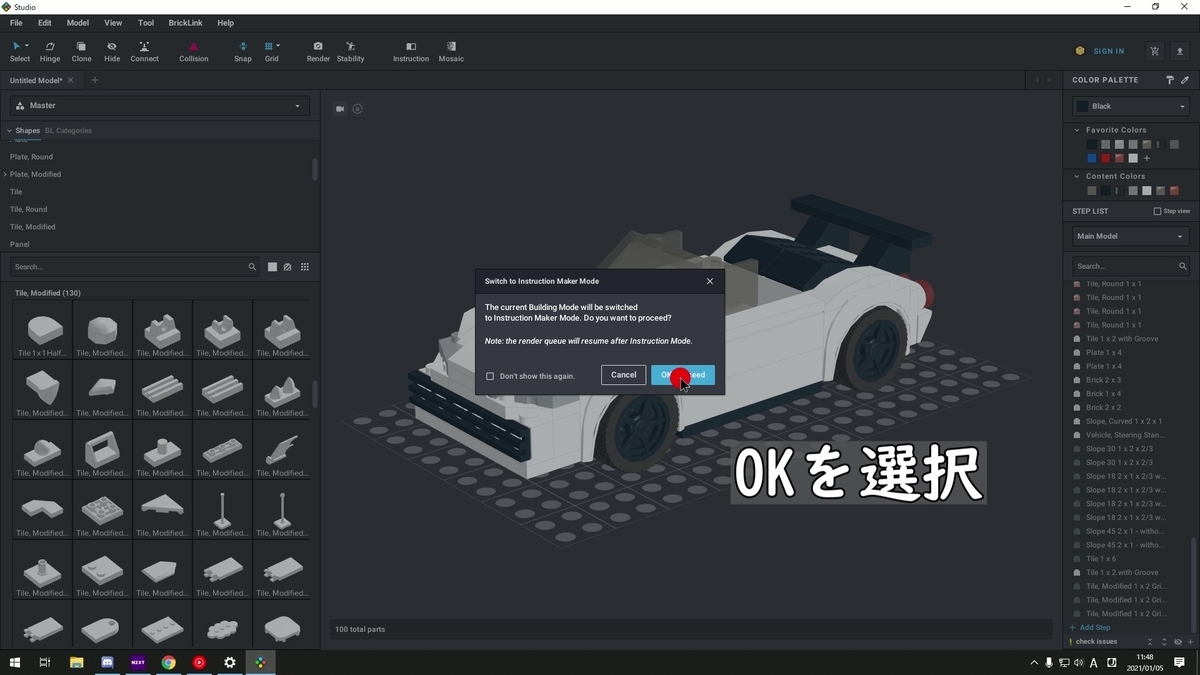Open the Model menu
Viewport: 1200px width, 675px height.
tap(78, 22)
